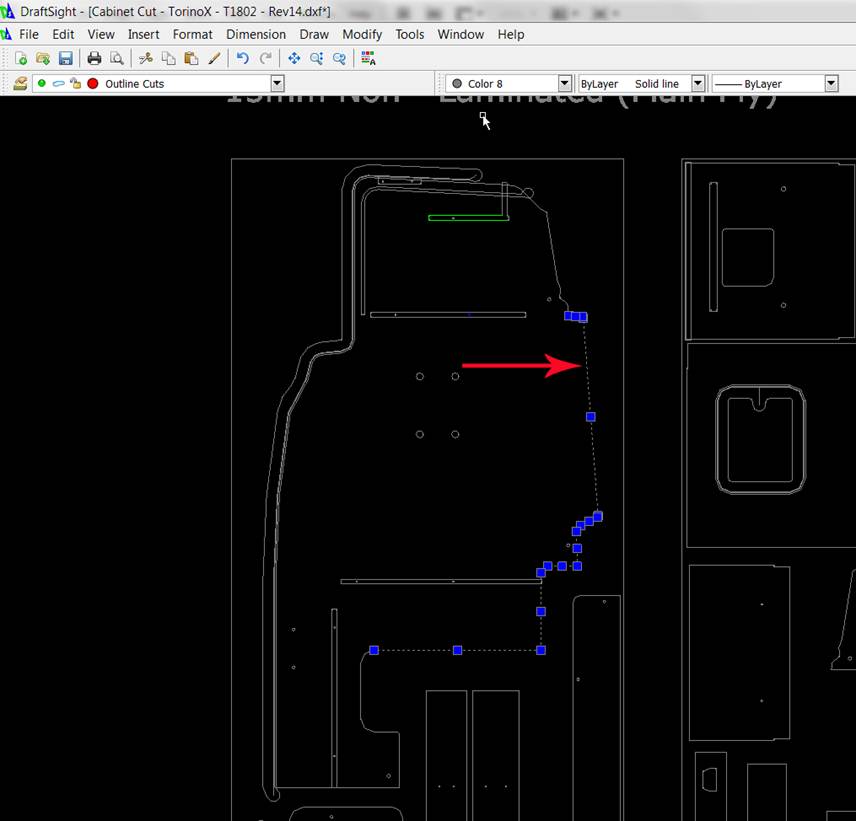Viewport: 856px width, 821px height.
Task: Expand the Solid line style dropdown
Action: 698,84
